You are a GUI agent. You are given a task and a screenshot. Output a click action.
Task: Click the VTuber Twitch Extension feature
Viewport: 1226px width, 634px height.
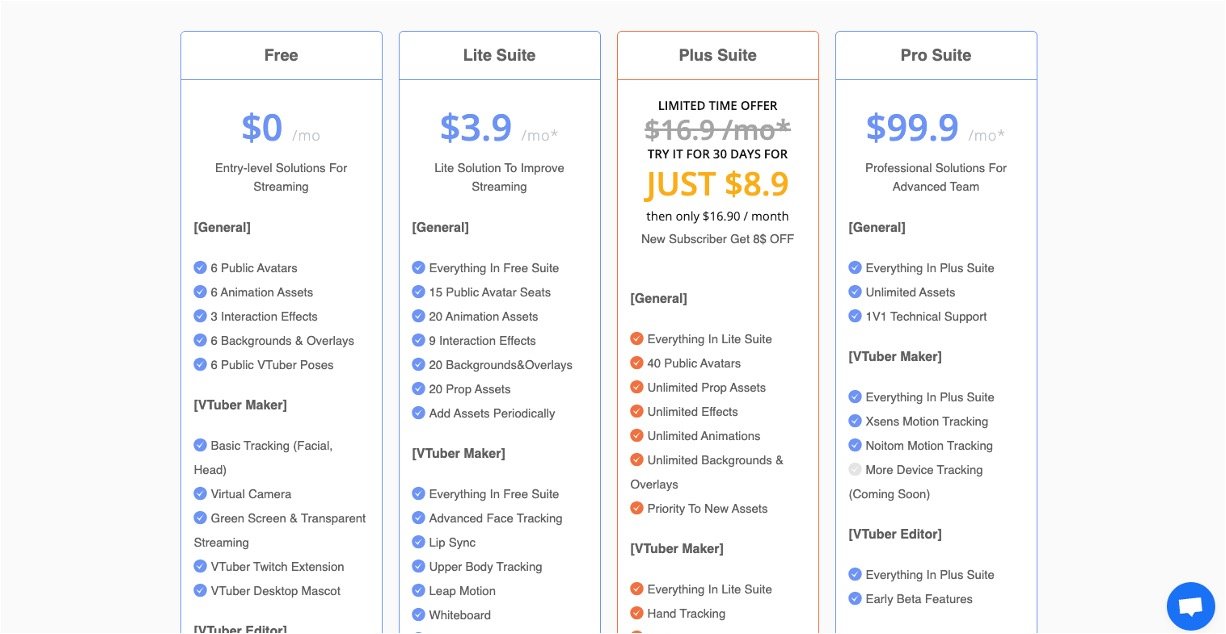(277, 567)
